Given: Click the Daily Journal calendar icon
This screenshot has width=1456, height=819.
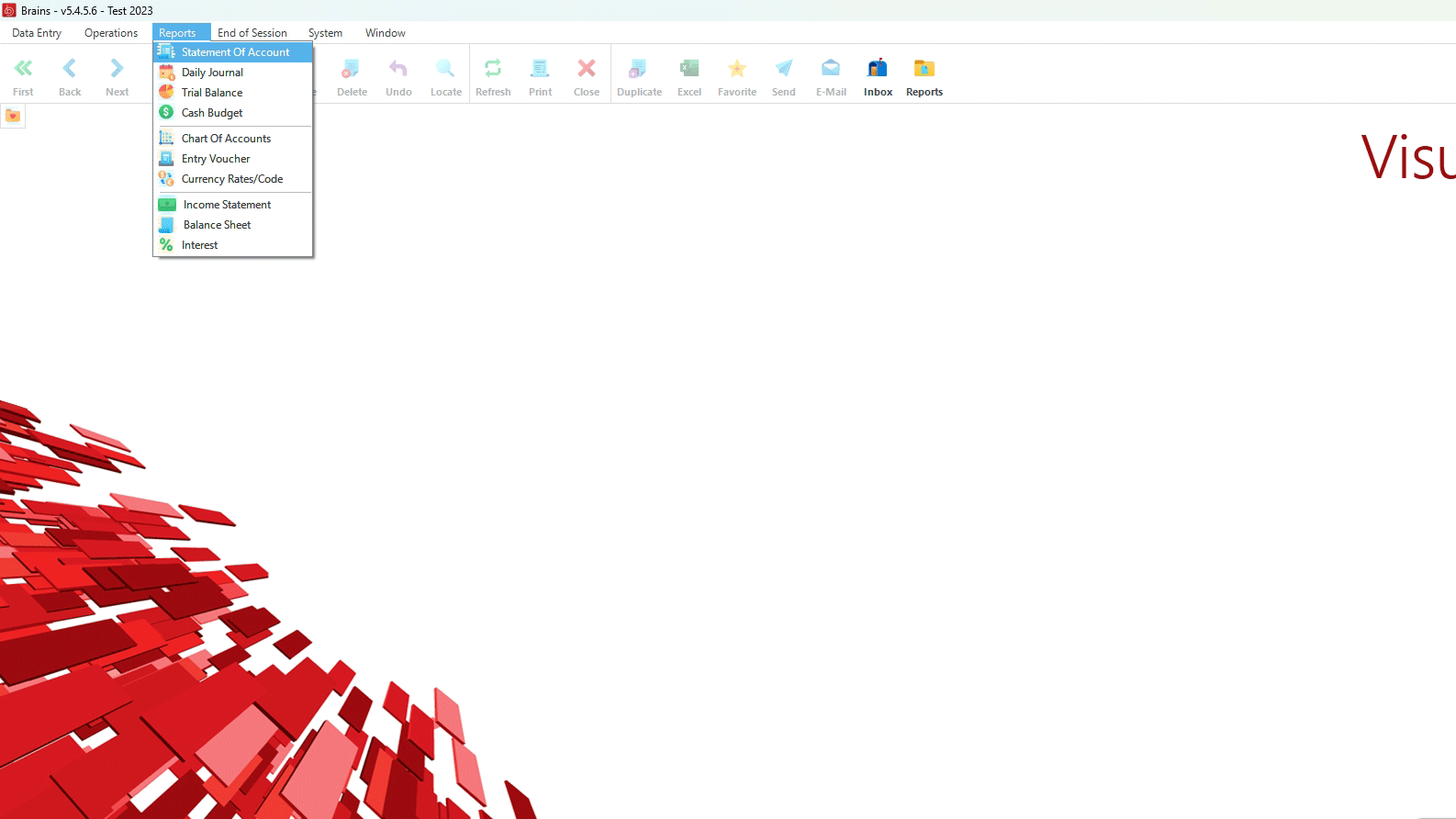Looking at the screenshot, I should click(x=166, y=73).
